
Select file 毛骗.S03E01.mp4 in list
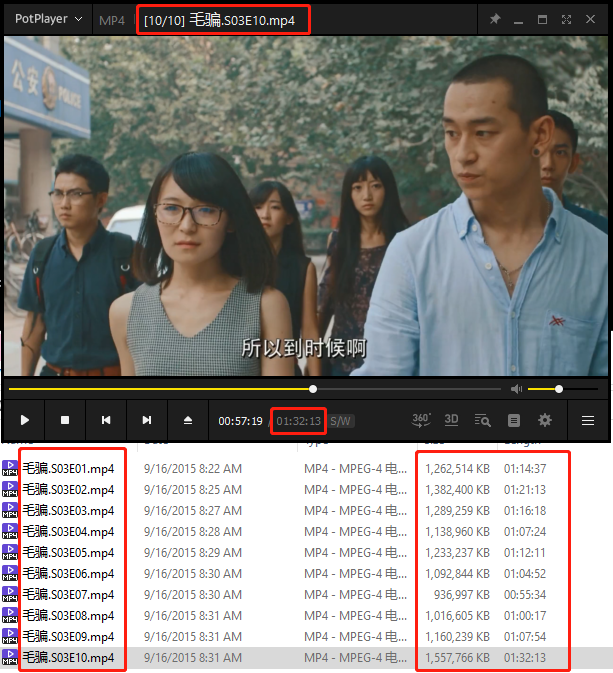68,469
